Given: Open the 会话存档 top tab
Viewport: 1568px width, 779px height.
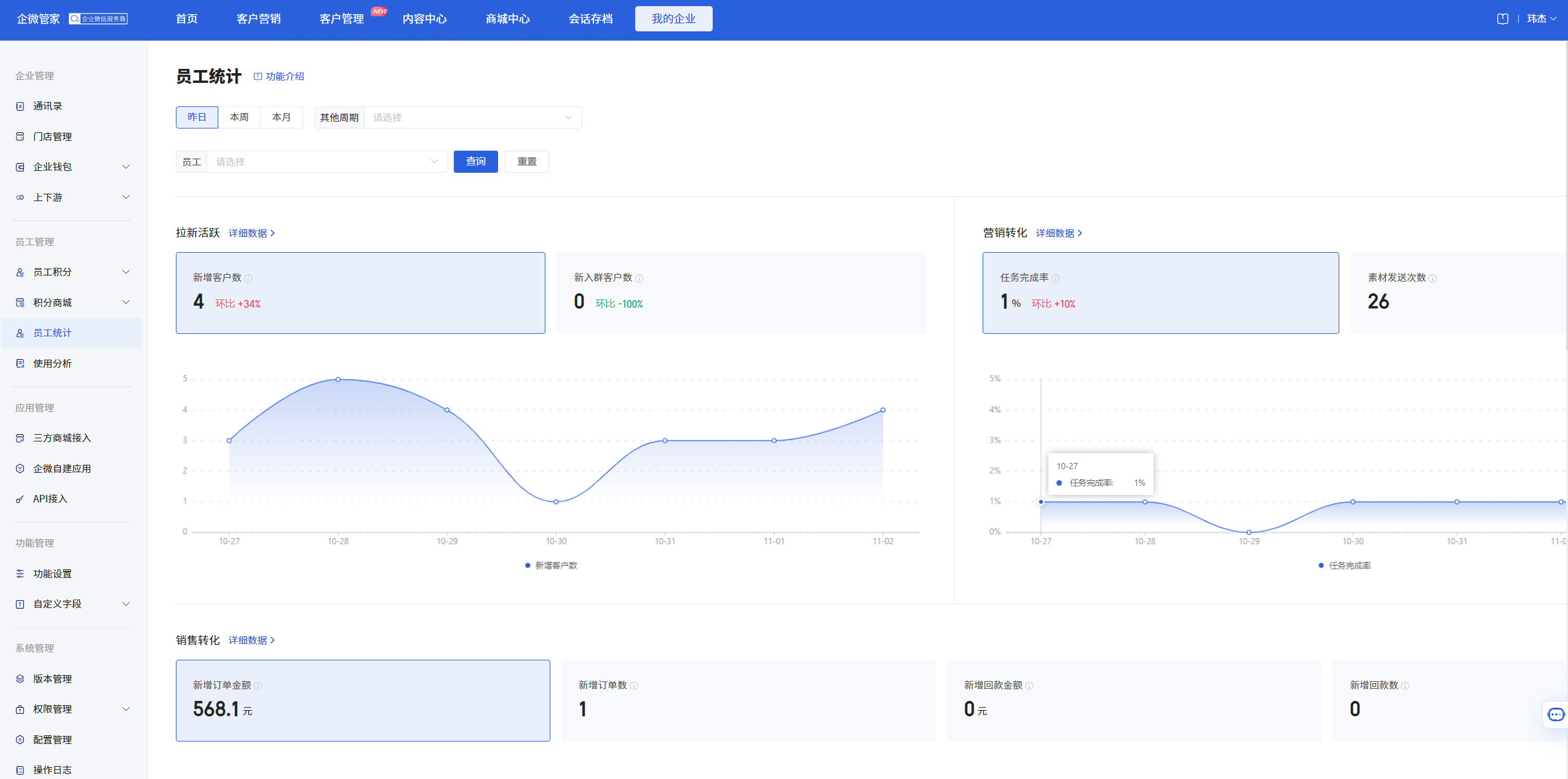Looking at the screenshot, I should click(x=590, y=19).
